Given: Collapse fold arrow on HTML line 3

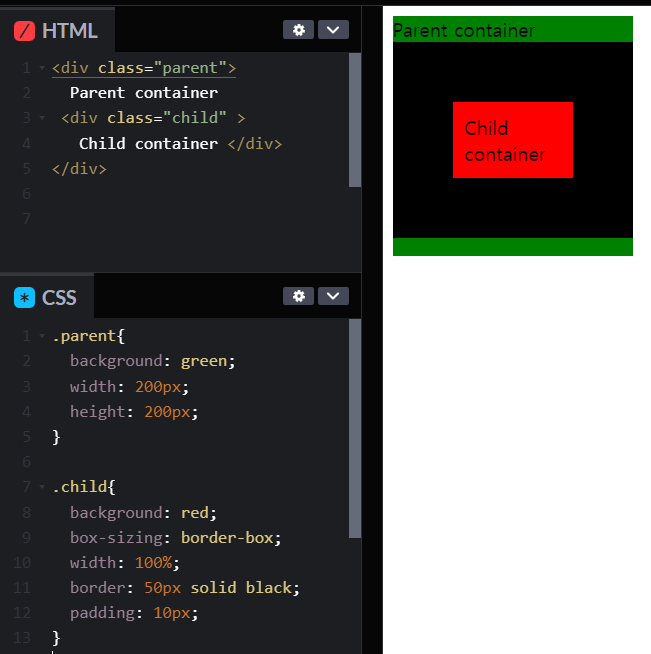Looking at the screenshot, I should coord(42,118).
